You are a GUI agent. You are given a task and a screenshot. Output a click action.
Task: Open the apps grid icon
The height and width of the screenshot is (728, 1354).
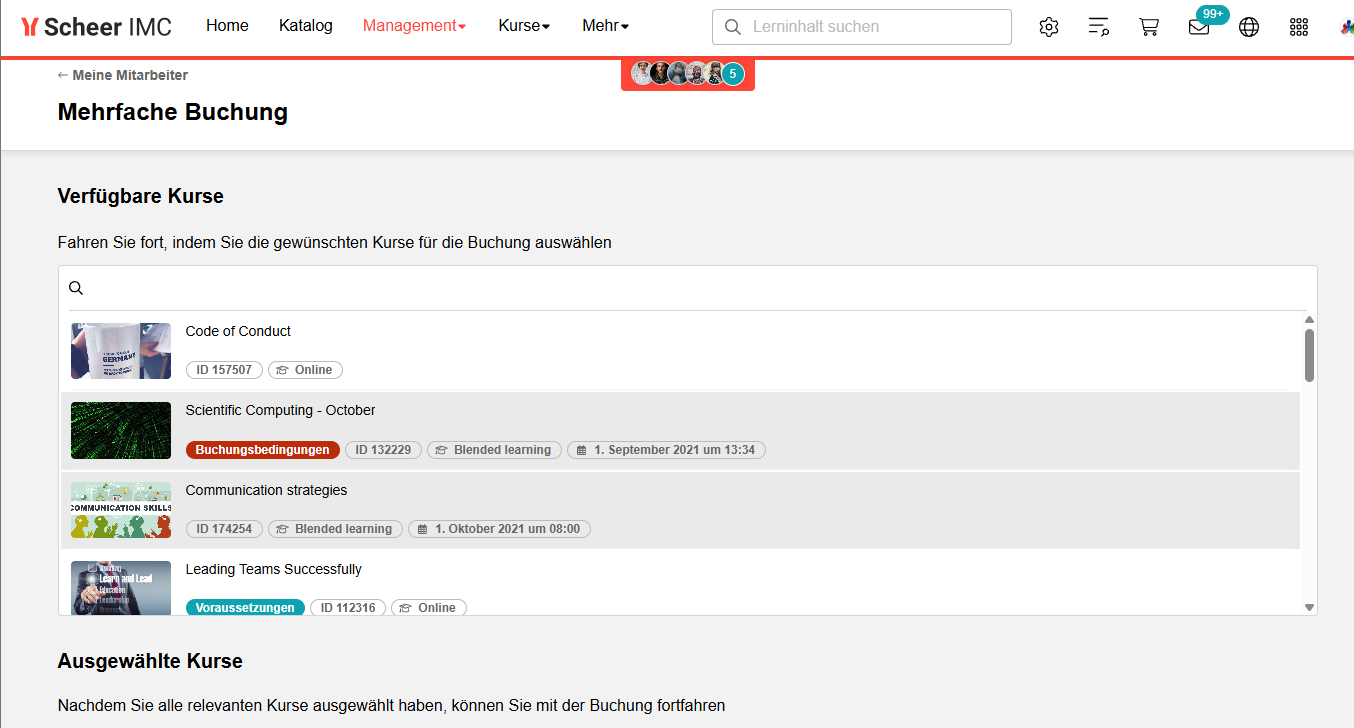[x=1299, y=27]
